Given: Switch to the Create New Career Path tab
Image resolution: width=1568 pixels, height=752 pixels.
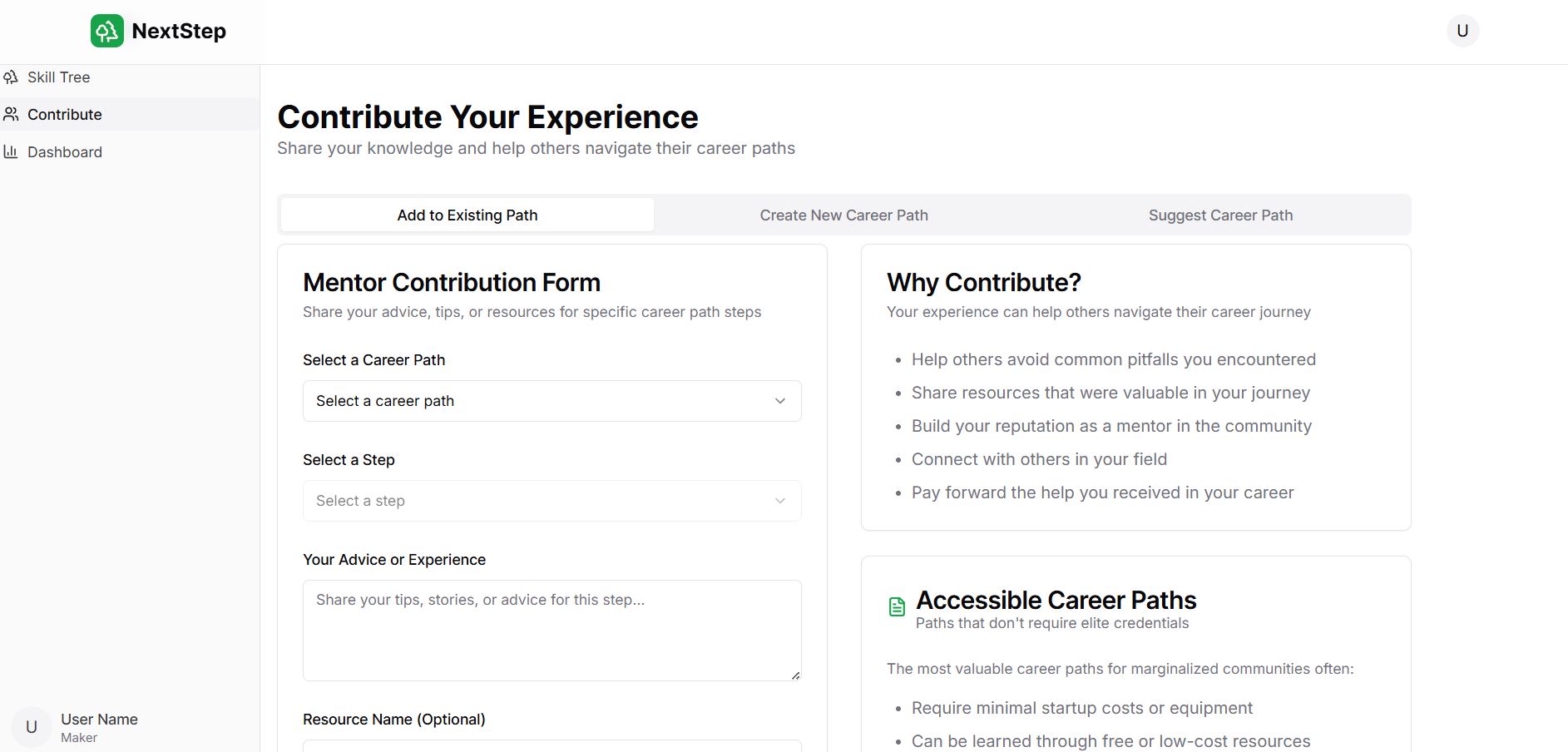Looking at the screenshot, I should 843,215.
